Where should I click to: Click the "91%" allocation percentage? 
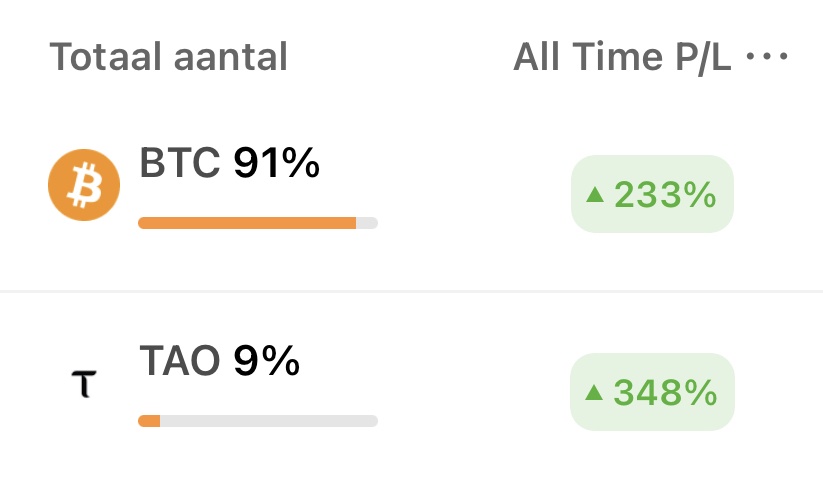pos(276,163)
